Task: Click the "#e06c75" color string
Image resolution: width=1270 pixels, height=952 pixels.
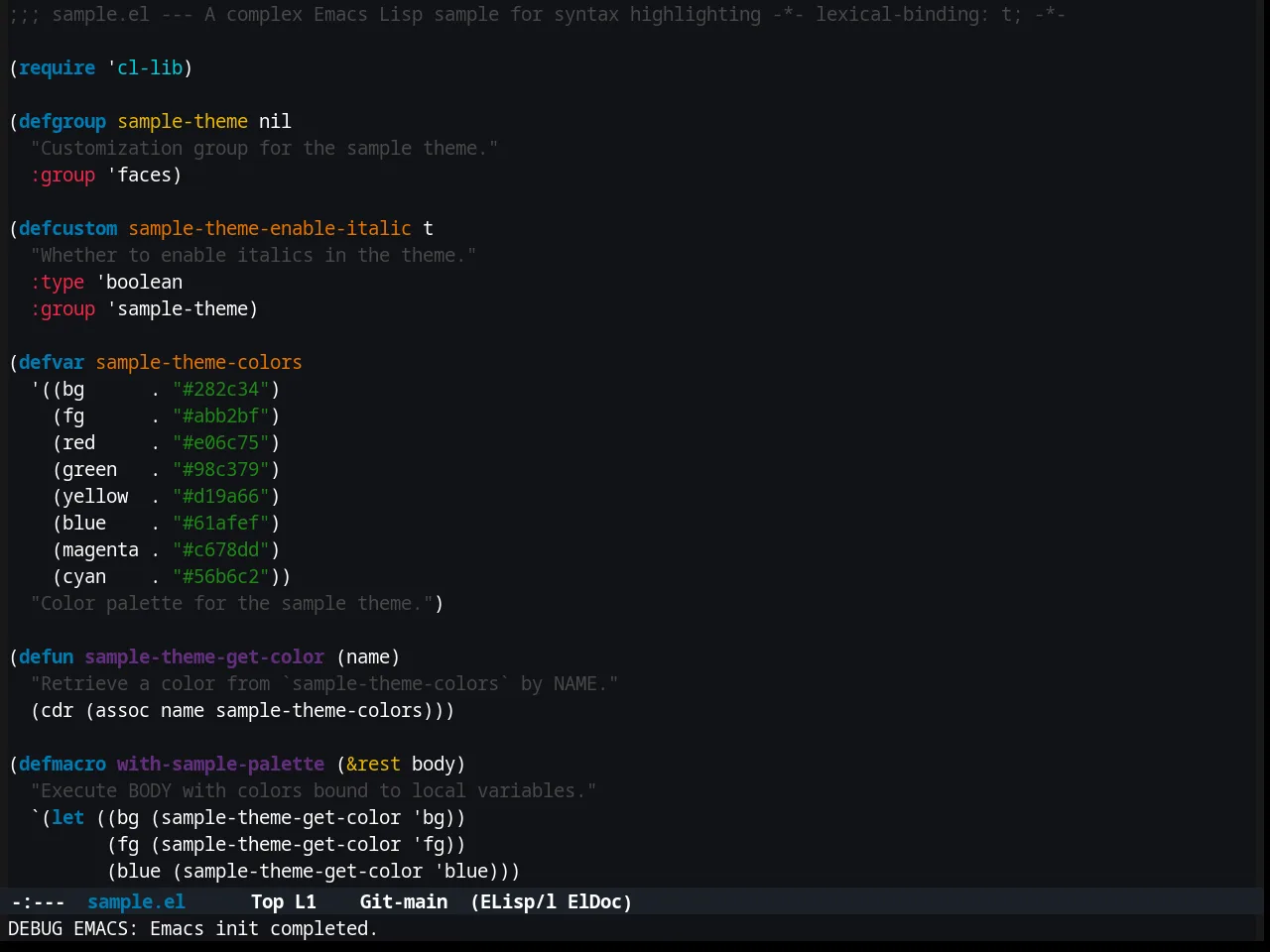Action: click(x=220, y=442)
